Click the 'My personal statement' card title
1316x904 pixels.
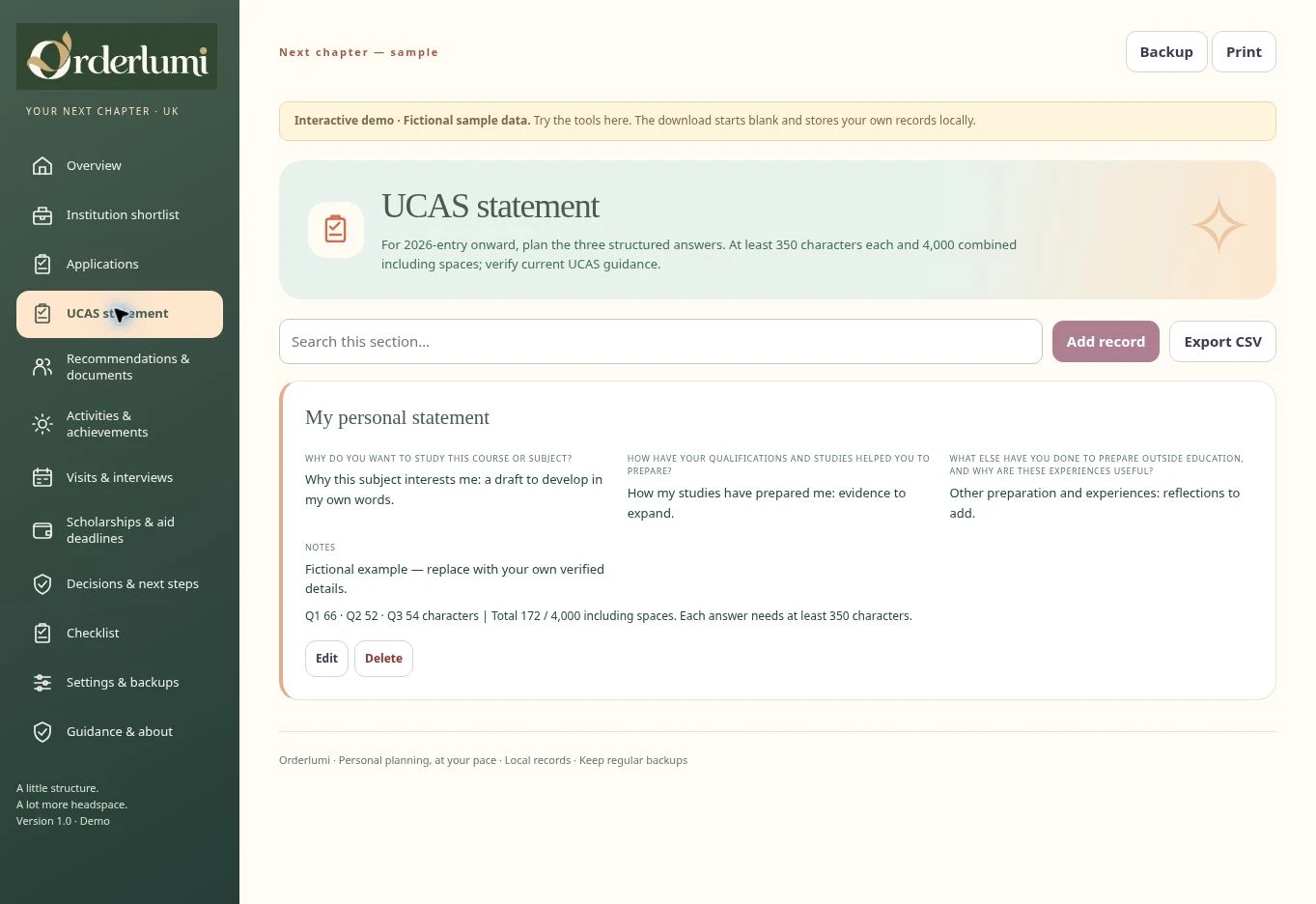(397, 418)
